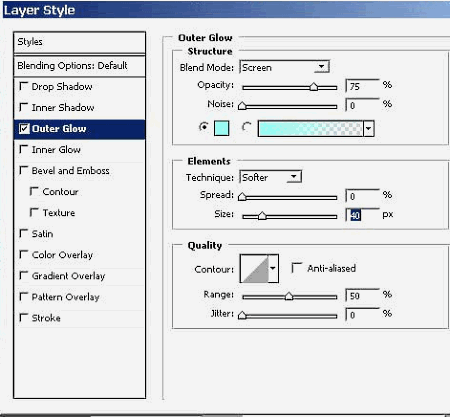
Task: Open the Gradient Overlay row label
Action: [x=68, y=276]
